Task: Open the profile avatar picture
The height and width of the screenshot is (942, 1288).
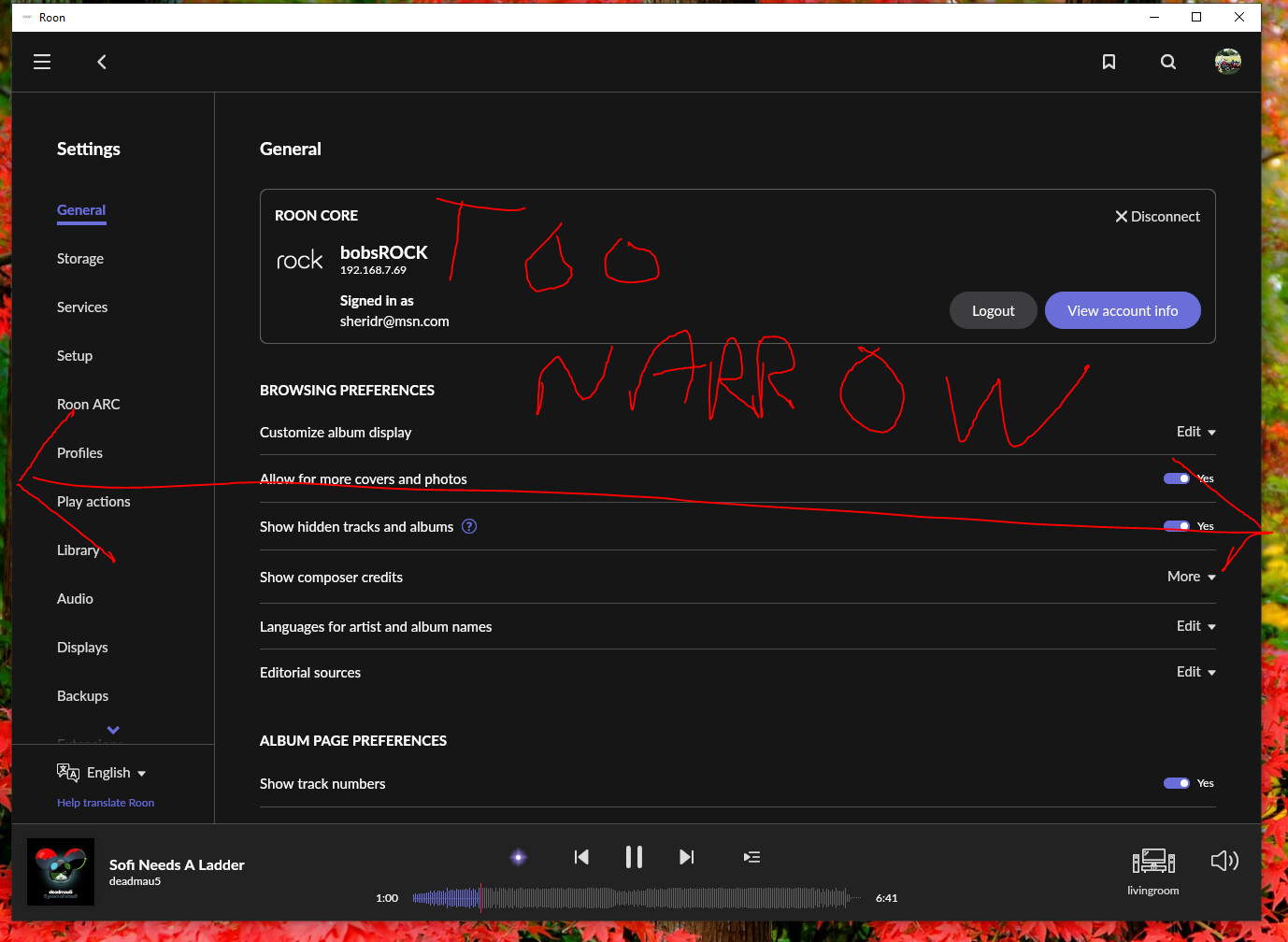Action: click(1228, 62)
